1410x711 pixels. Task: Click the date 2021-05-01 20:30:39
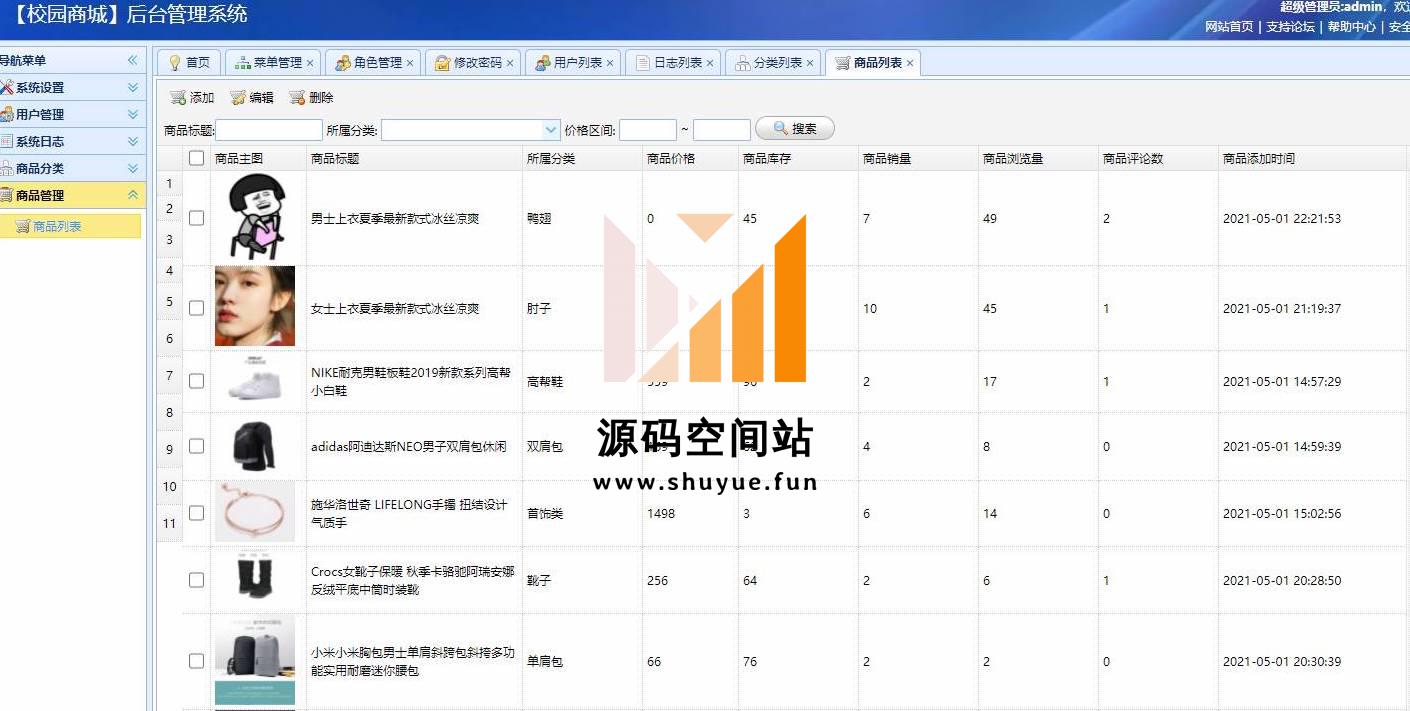pyautogui.click(x=1282, y=661)
